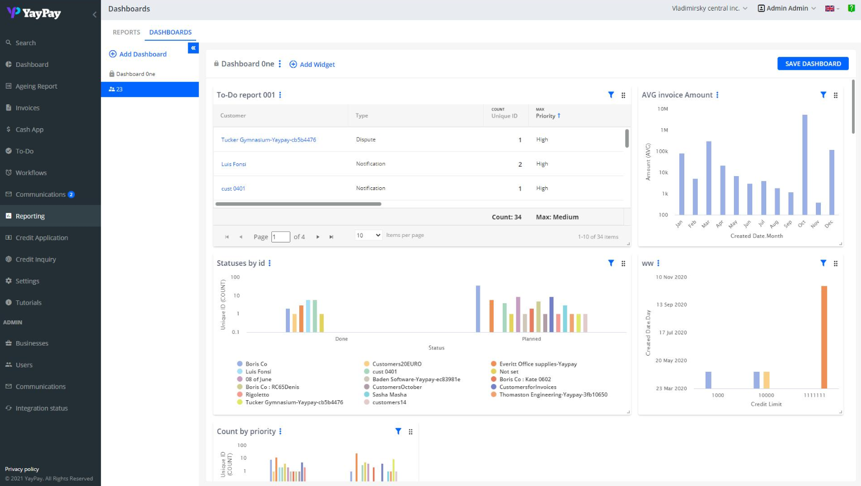Open the Tucker Gymnasium-Yaypay customer link

(268, 140)
